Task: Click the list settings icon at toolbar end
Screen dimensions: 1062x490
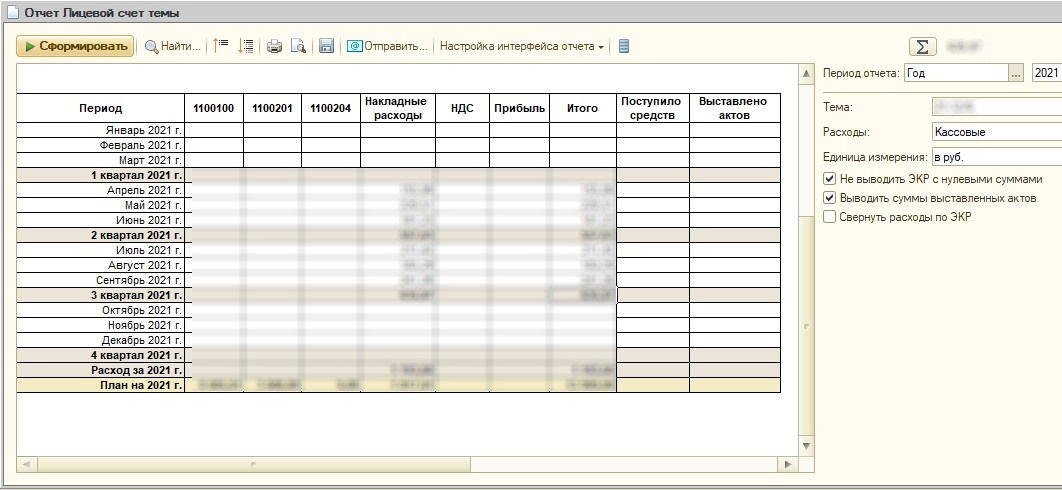Action: tap(624, 46)
